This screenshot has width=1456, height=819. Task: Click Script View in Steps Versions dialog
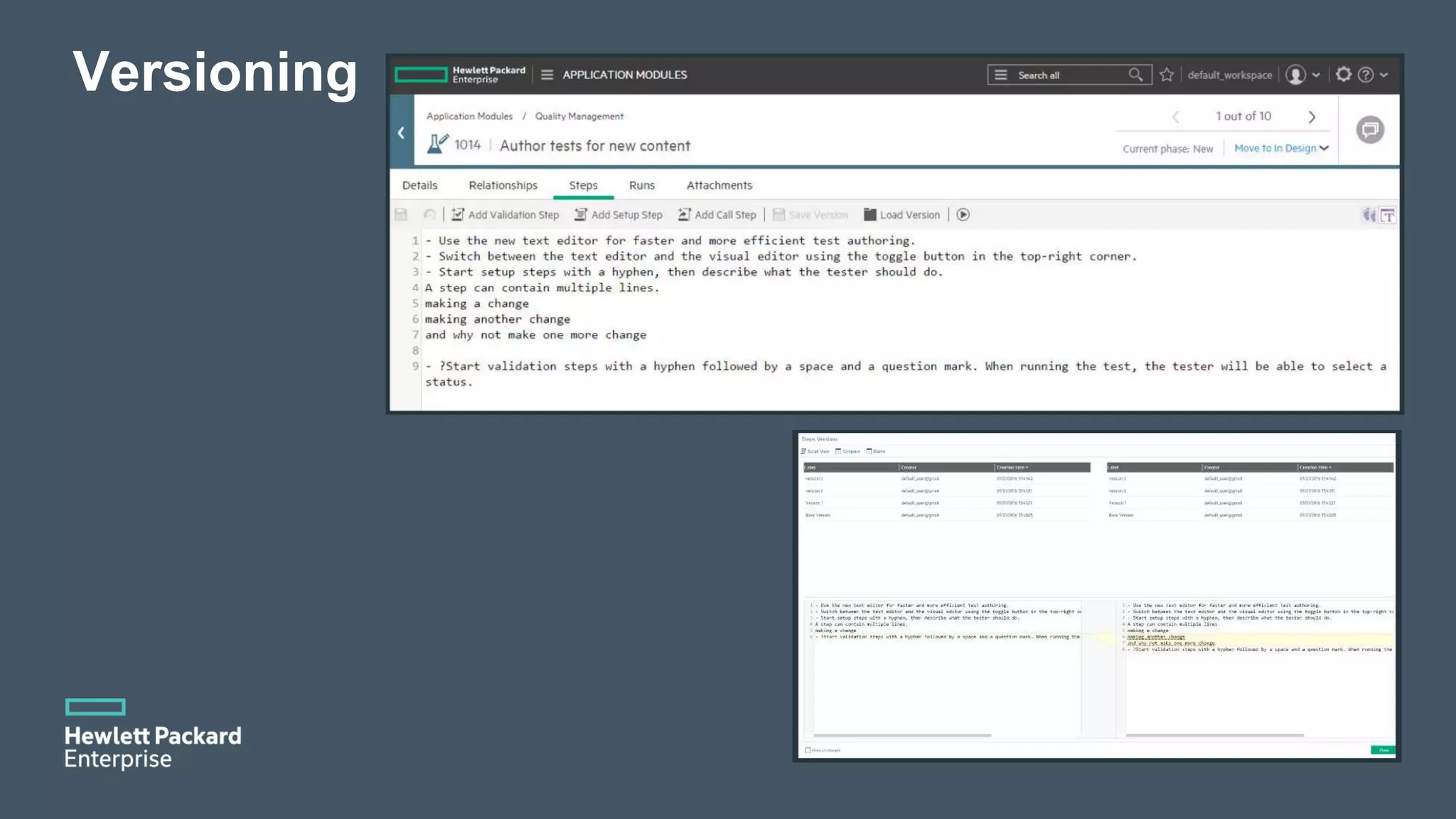(815, 451)
